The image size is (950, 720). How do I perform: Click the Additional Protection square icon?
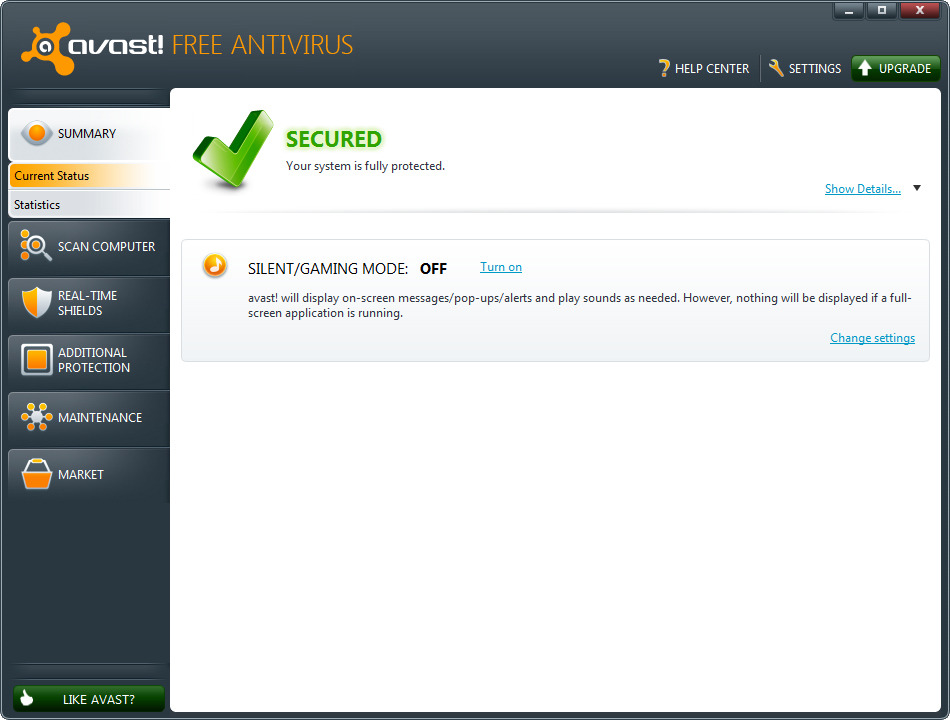pos(37,360)
